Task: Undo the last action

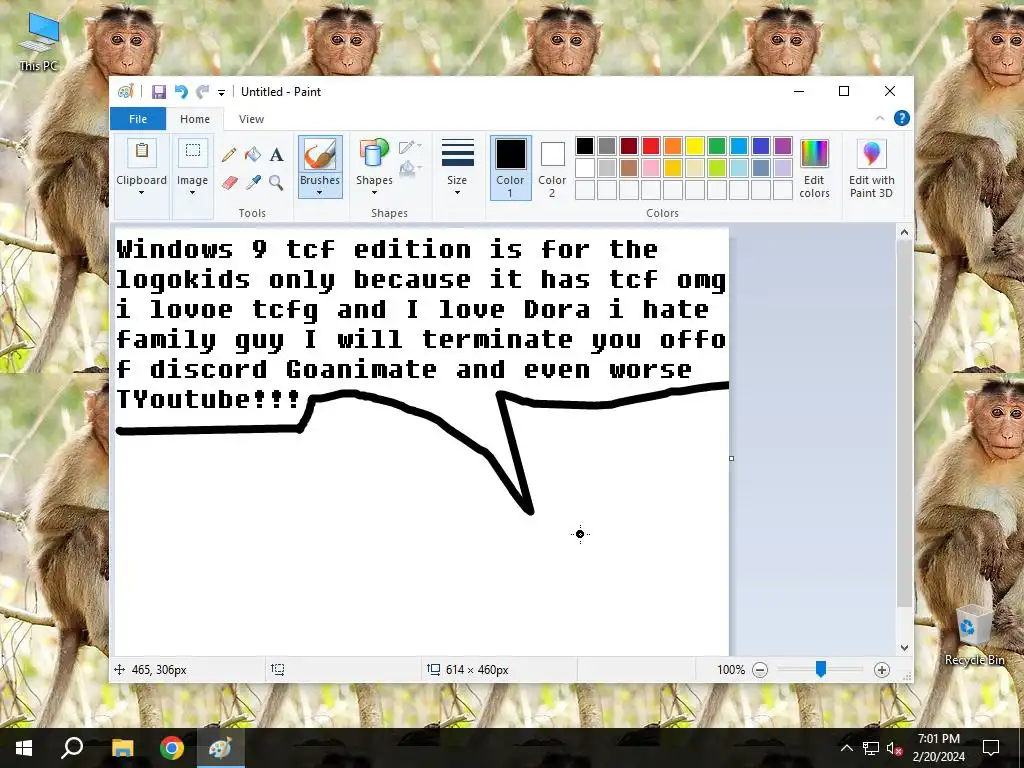Action: click(181, 92)
